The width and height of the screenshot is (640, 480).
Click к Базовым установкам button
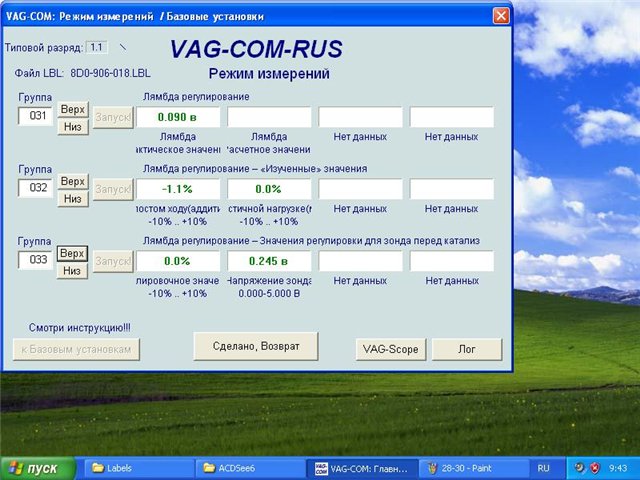(76, 349)
